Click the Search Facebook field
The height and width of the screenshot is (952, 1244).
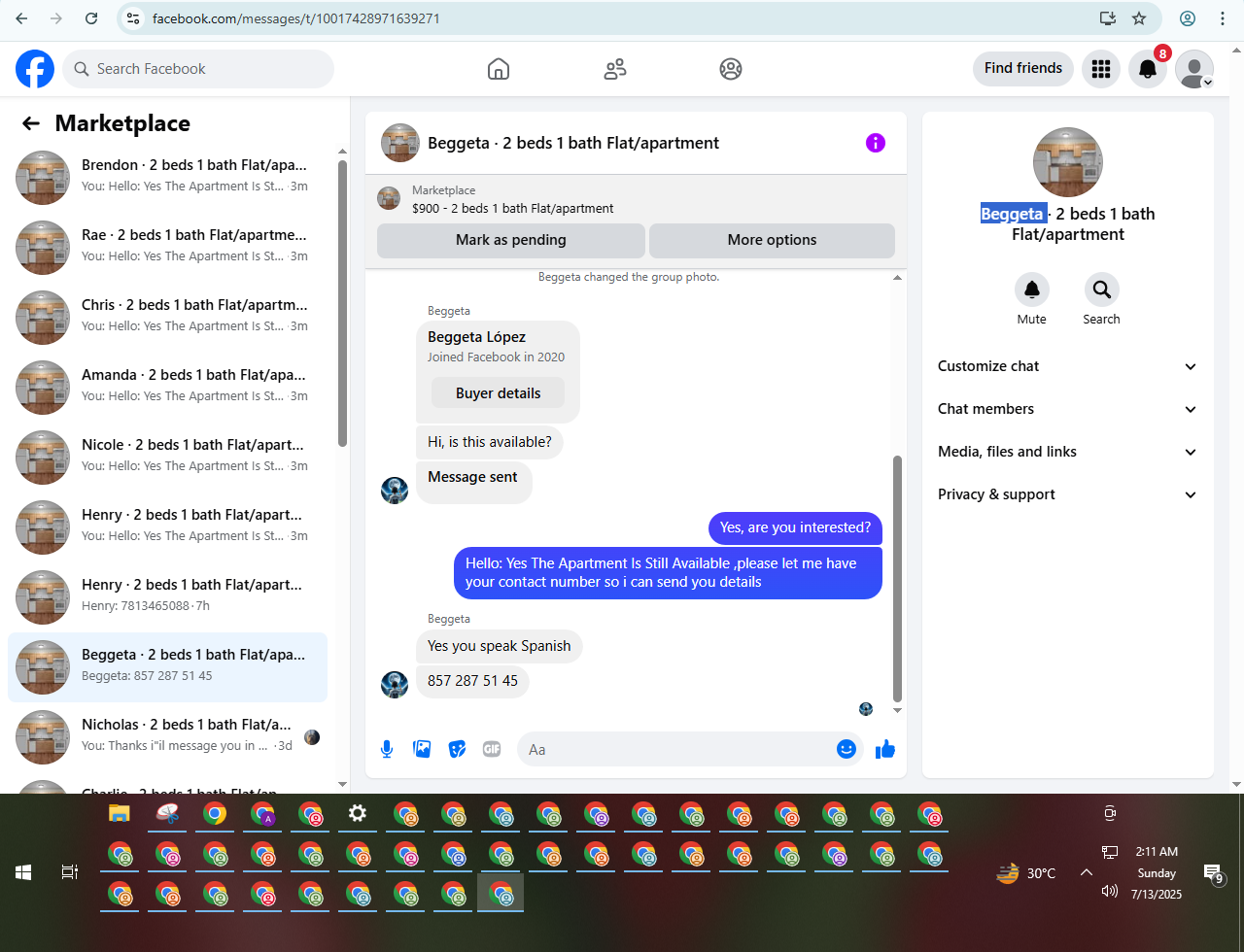(198, 69)
